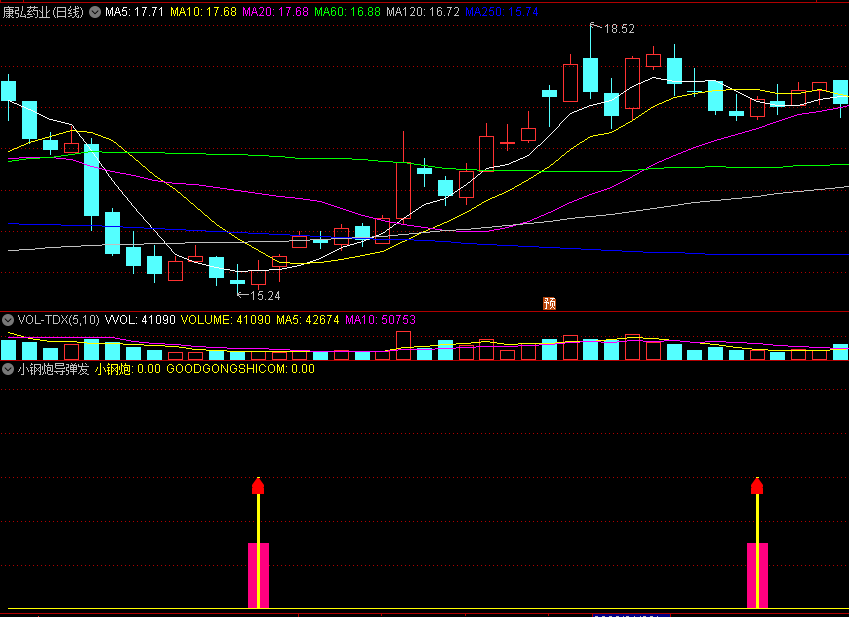
Task: Open the VOL-TDX indicator dropdown arrow
Action: (8, 320)
